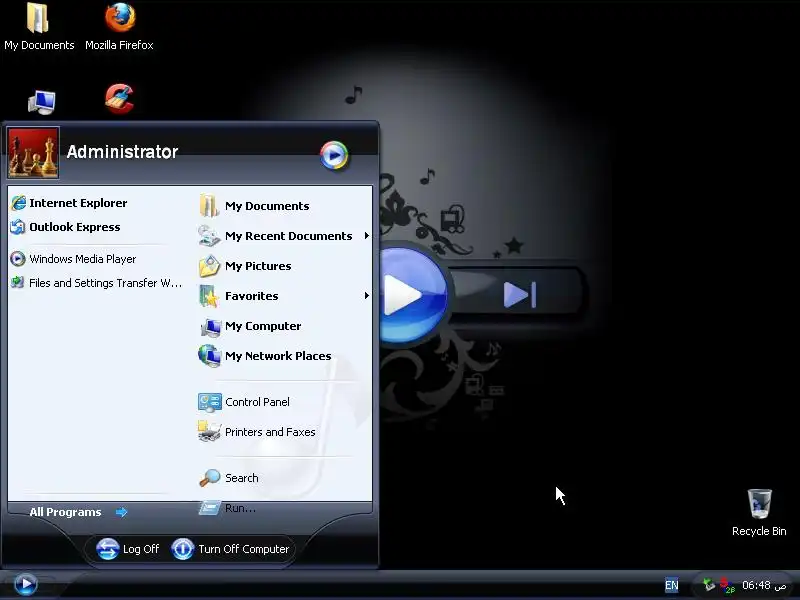The width and height of the screenshot is (800, 600).
Task: Click the My Network Places label
Action: pyautogui.click(x=278, y=356)
